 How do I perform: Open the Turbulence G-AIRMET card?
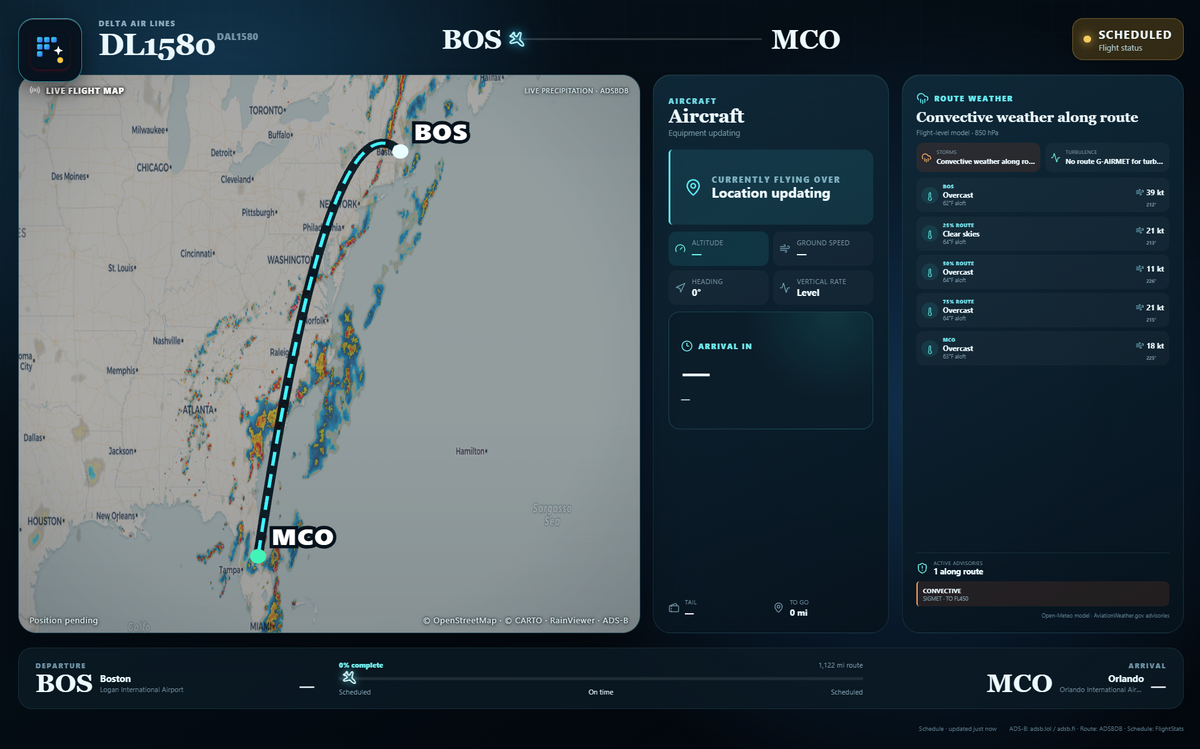[x=1107, y=158]
